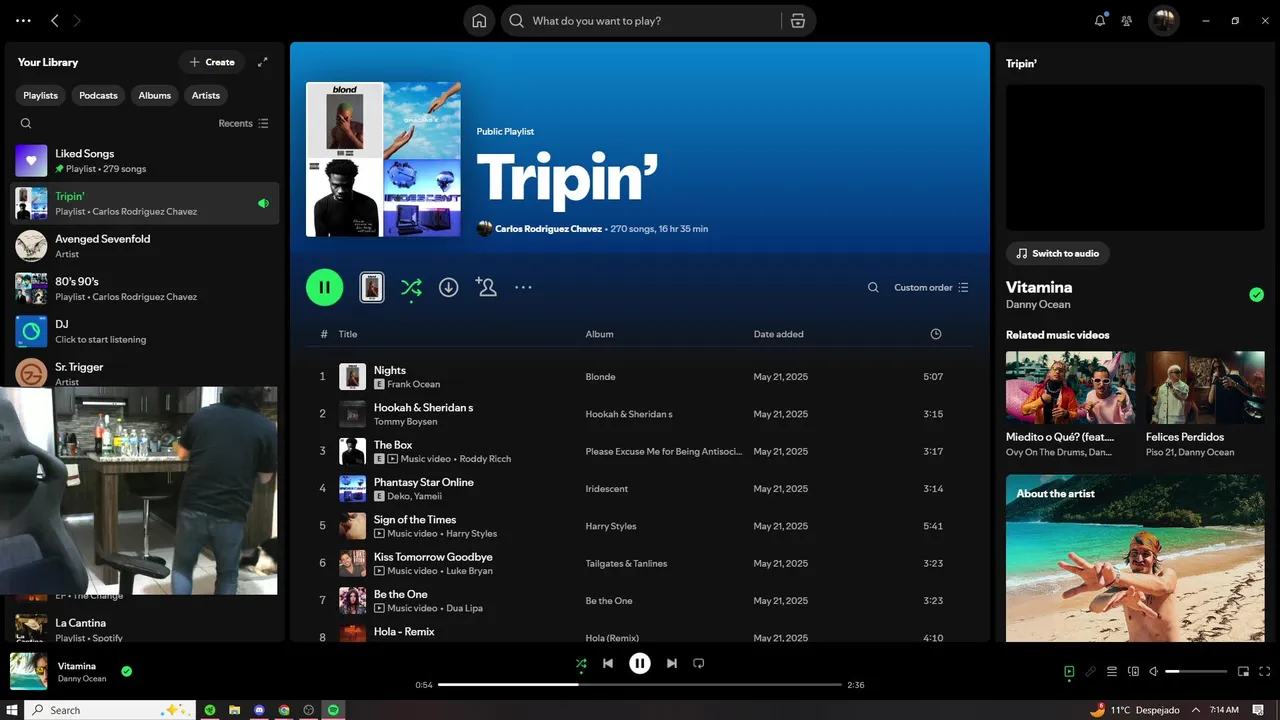
Task: Filter library by Podcasts
Action: click(98, 95)
